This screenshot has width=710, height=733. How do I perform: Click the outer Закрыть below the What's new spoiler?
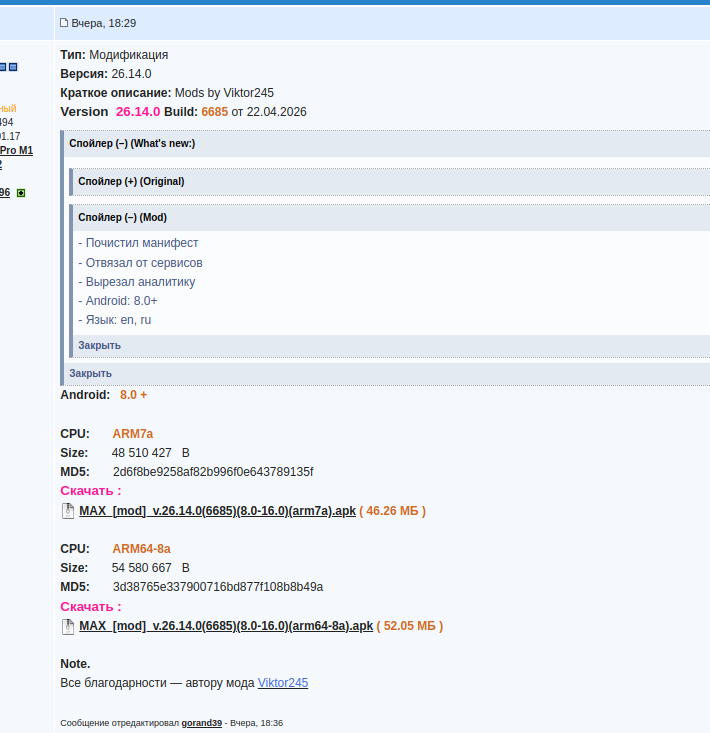pyautogui.click(x=91, y=374)
